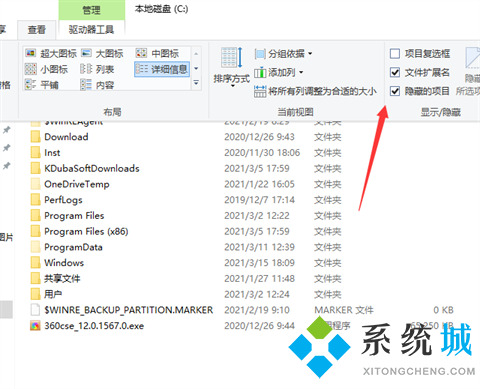The width and height of the screenshot is (480, 389).
Task: Click the 用户 folder icon
Action: (x=35, y=294)
